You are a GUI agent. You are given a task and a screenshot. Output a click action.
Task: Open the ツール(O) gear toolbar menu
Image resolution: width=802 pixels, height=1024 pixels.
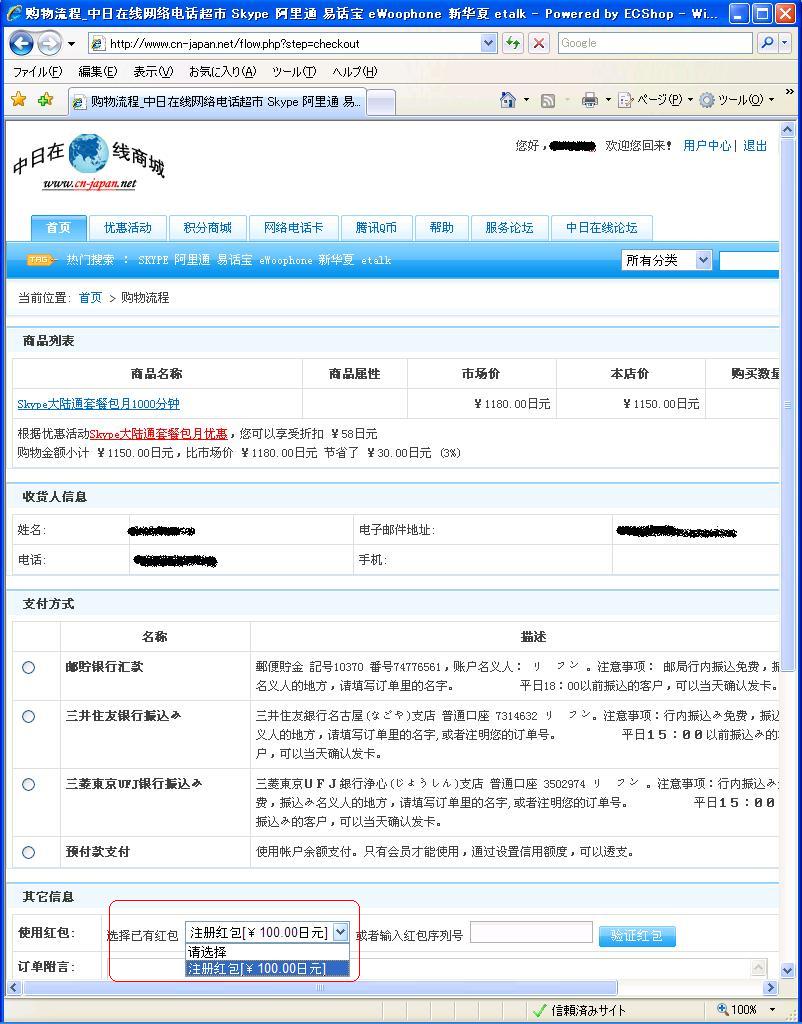[x=736, y=100]
